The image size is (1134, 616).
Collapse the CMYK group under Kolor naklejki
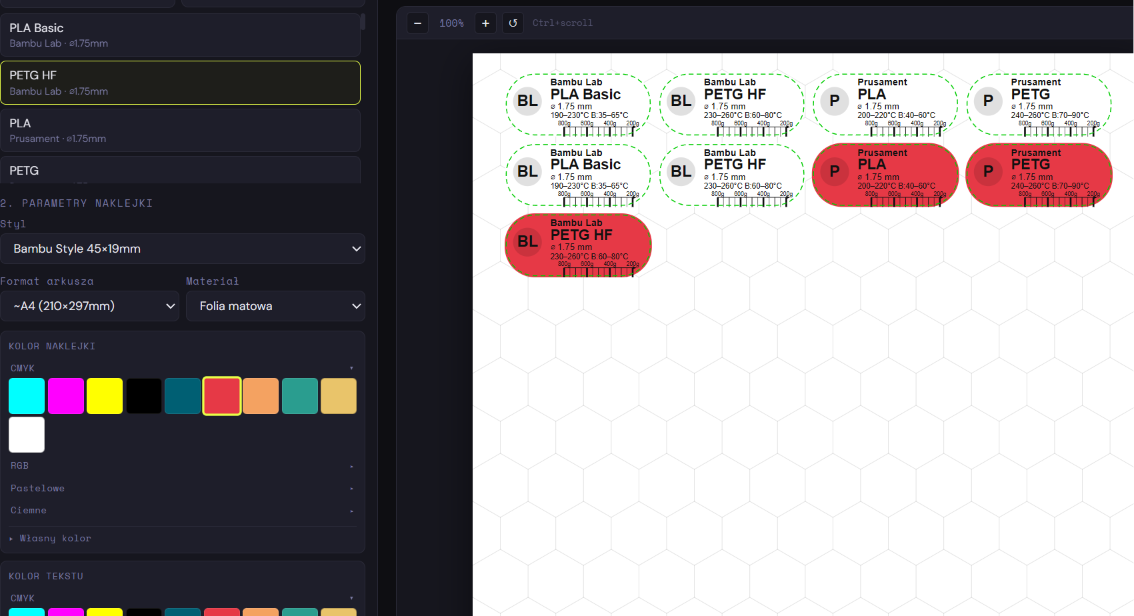182,368
